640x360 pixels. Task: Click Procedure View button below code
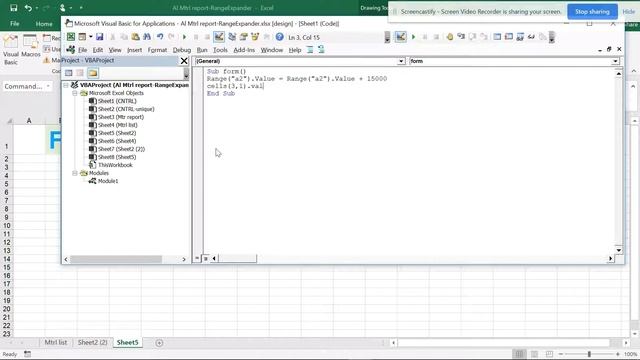(x=197, y=258)
